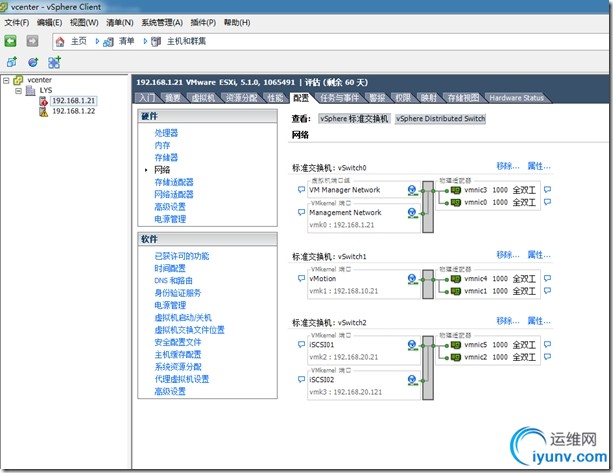This screenshot has height=473, width=613.
Task: Open 安全配置文件 software link
Action: tap(178, 342)
